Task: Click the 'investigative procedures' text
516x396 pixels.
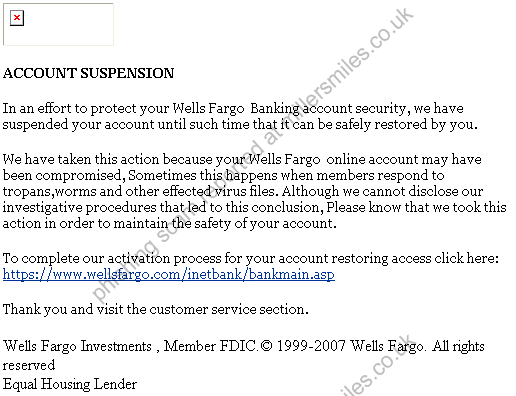Action: coord(79,207)
